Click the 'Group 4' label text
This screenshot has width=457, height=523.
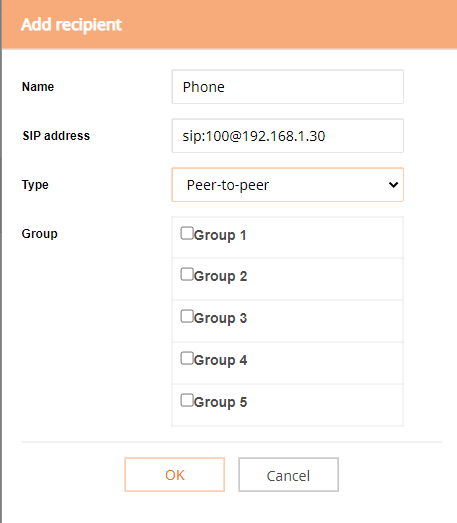(x=220, y=360)
